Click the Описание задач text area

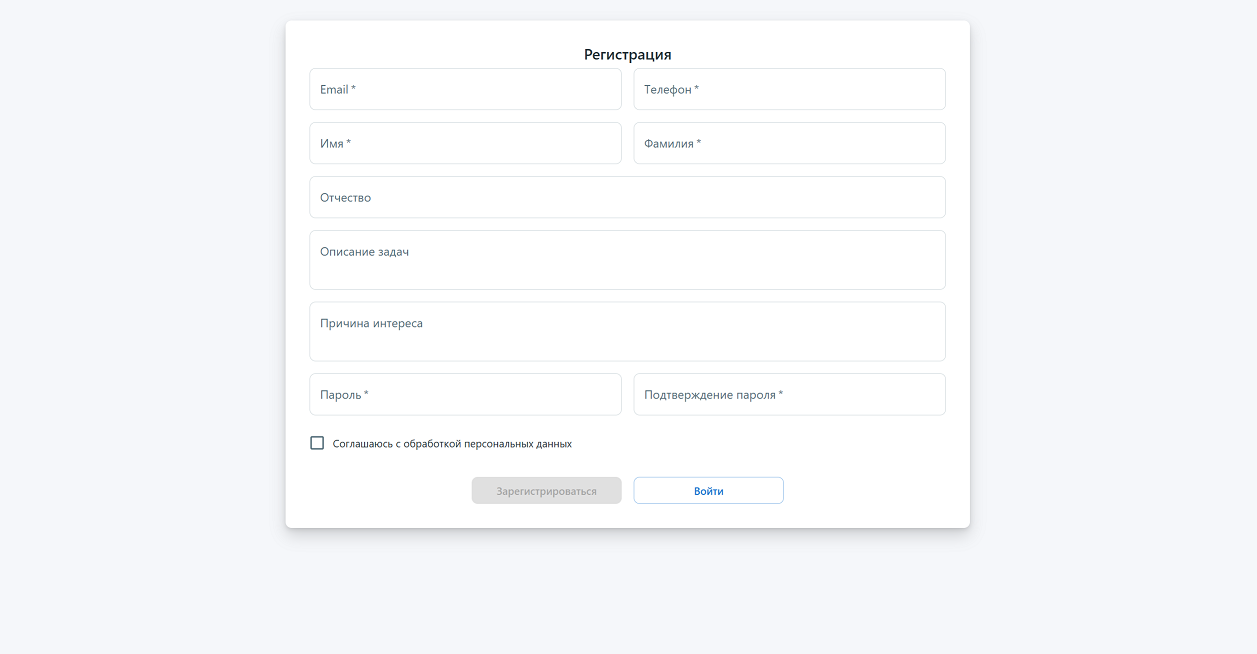(x=627, y=260)
